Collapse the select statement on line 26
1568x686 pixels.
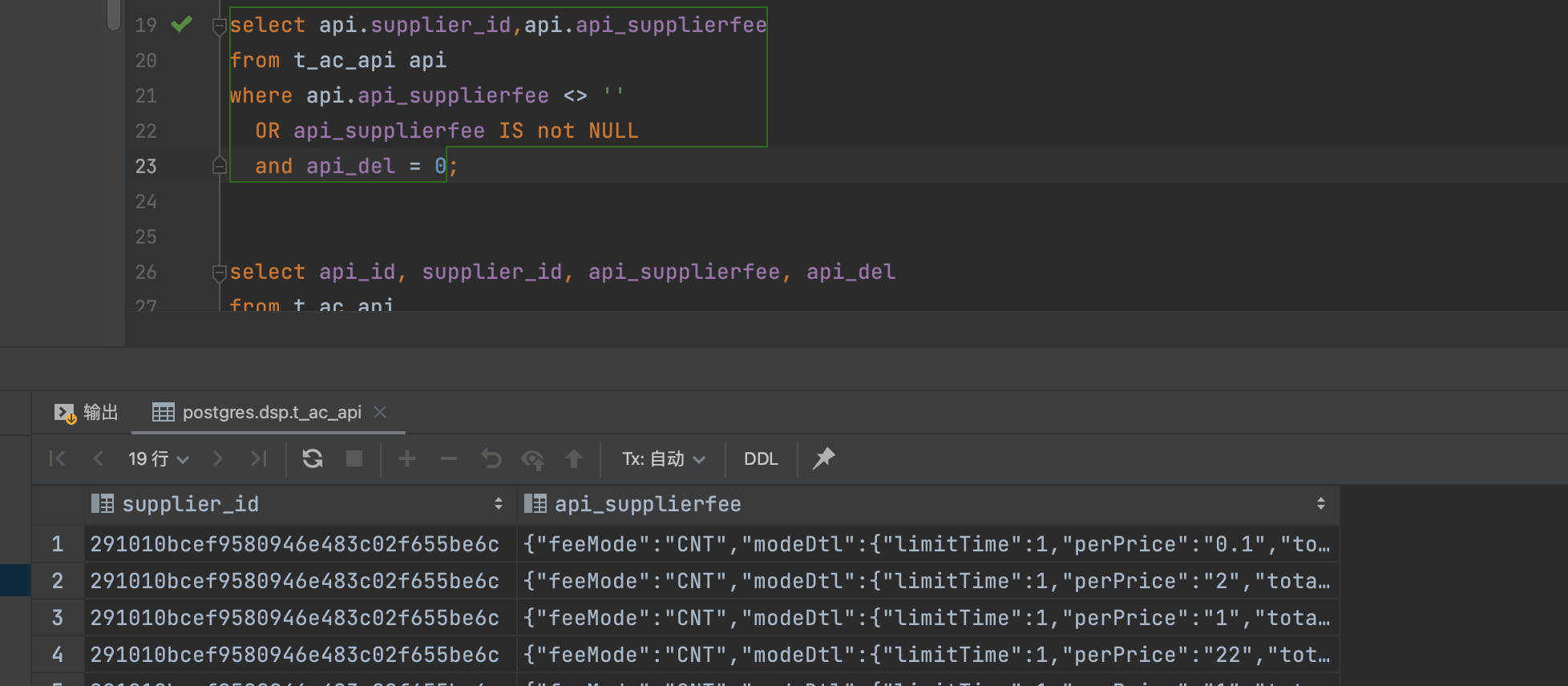point(219,273)
